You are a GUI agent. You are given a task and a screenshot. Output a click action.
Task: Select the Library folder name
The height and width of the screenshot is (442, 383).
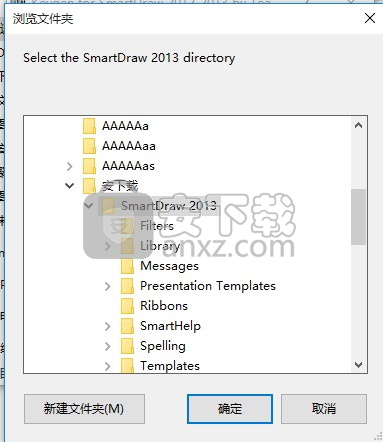(x=160, y=246)
